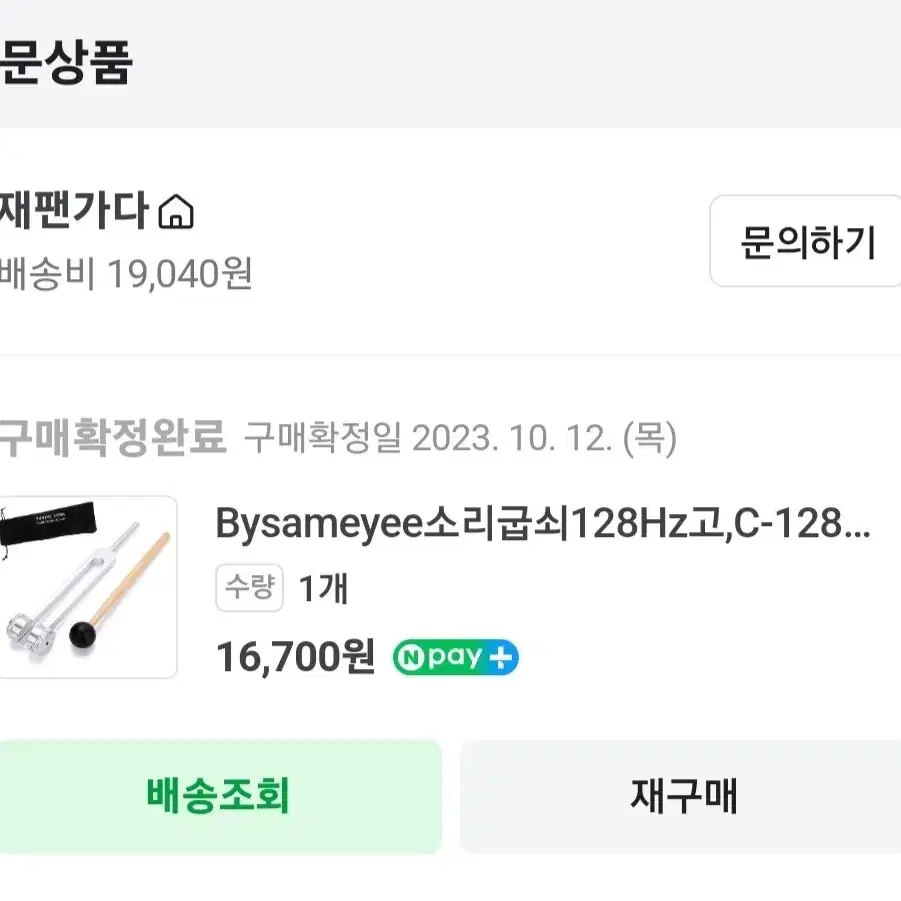The height and width of the screenshot is (901, 901).
Task: Open the tuning fork product thumbnail
Action: click(87, 587)
